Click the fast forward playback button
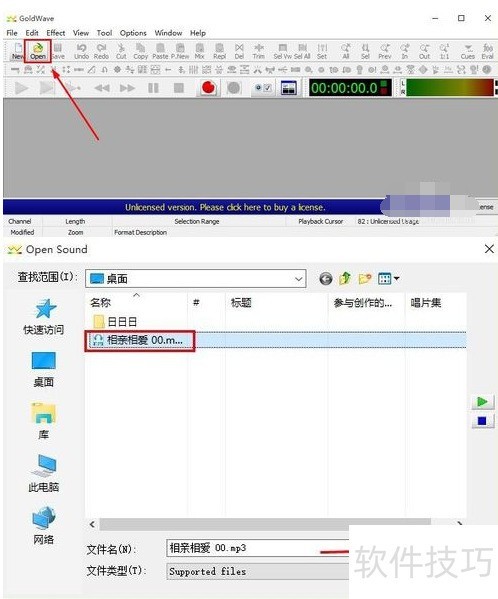Viewport: 498px width, 599px height. coord(128,88)
